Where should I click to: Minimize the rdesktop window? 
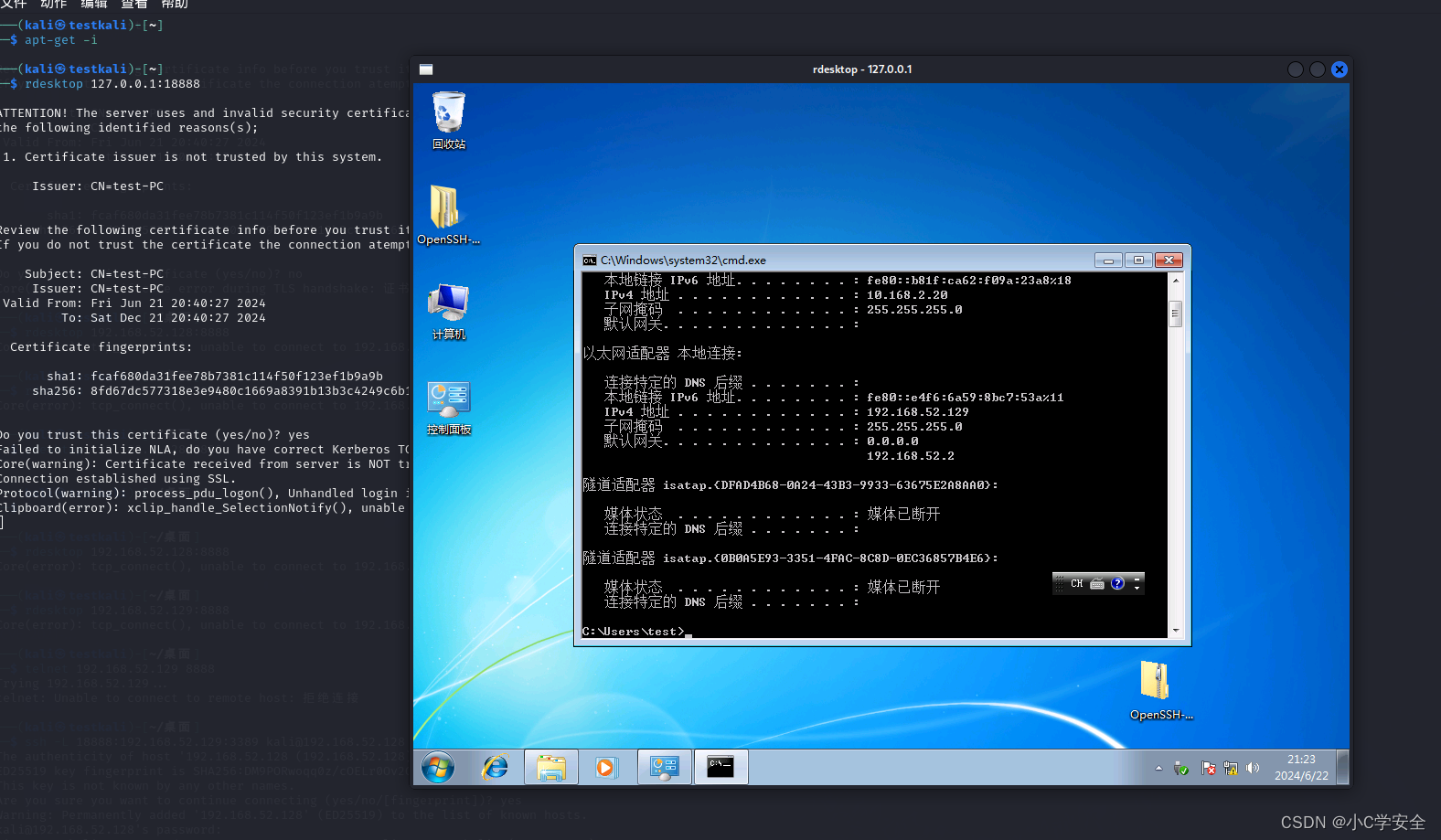point(1295,69)
